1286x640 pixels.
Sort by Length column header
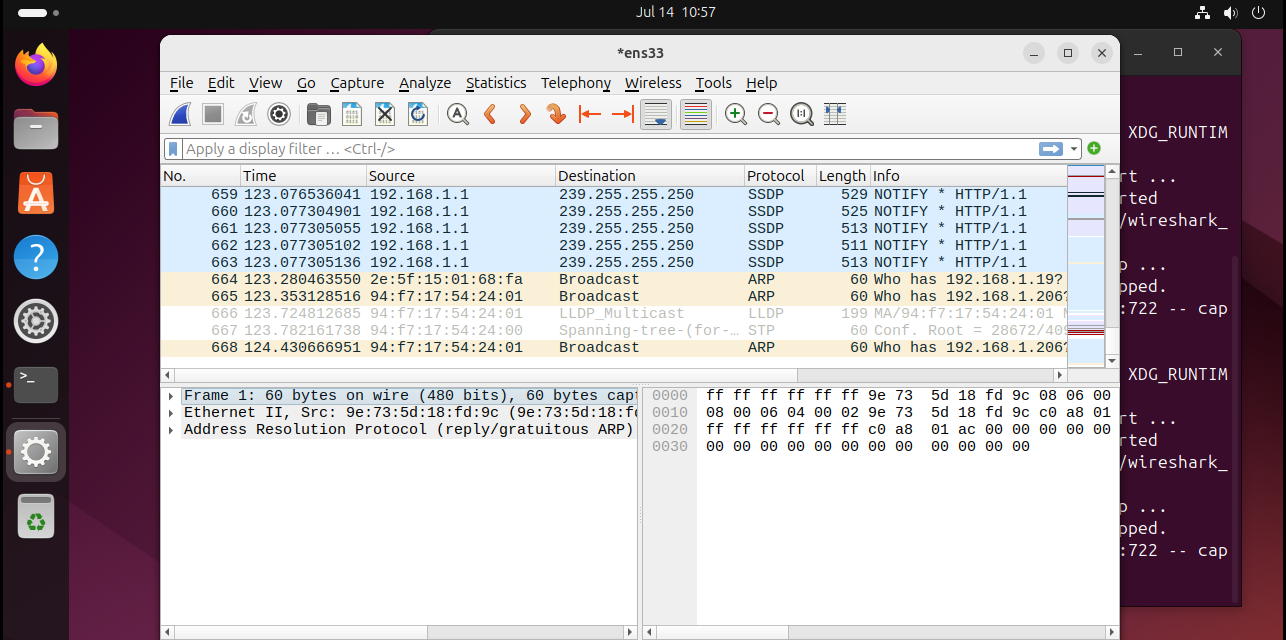844,176
